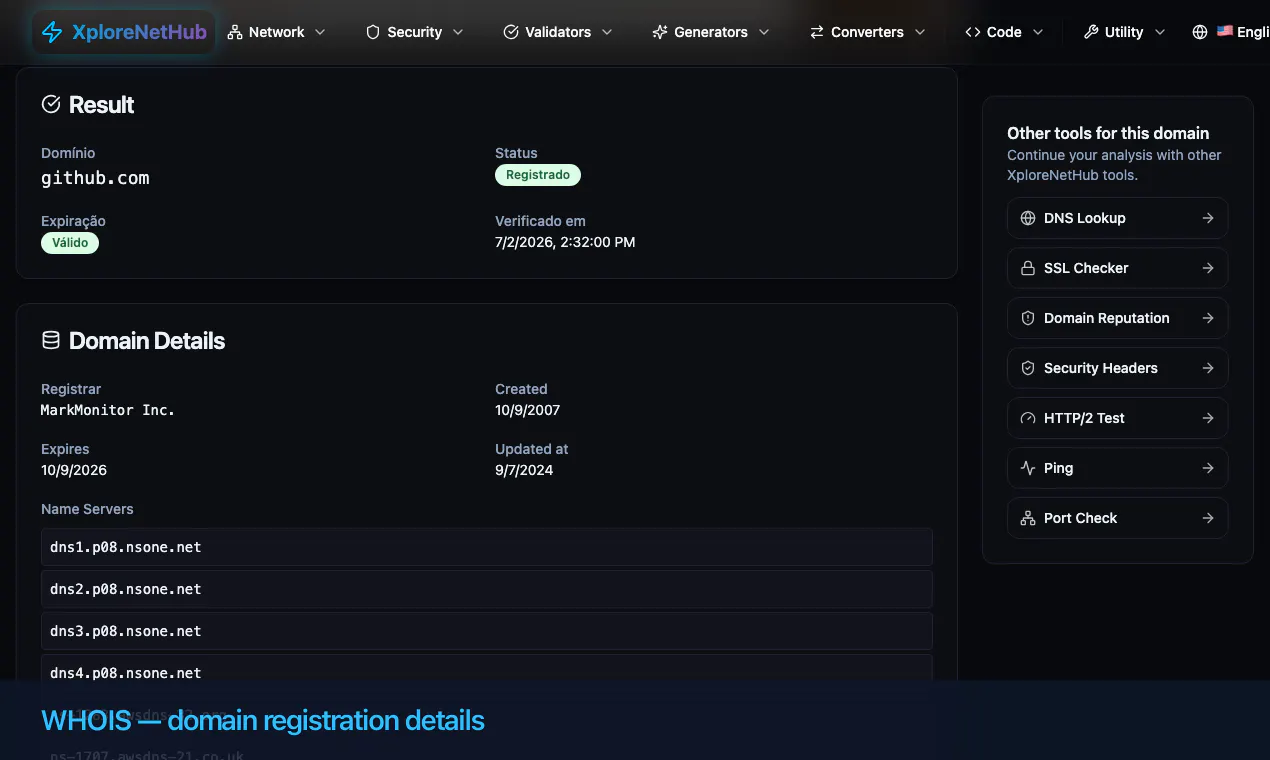Click the Network menu tree icon
The image size is (1270, 760).
pos(235,32)
